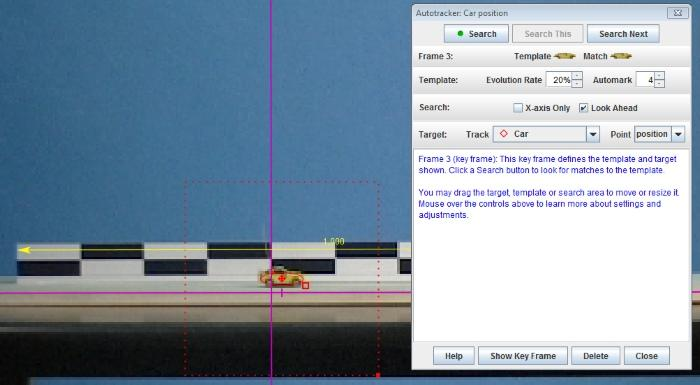Open the Car track dropdown
Screen dimensions: 700x385
pos(593,134)
